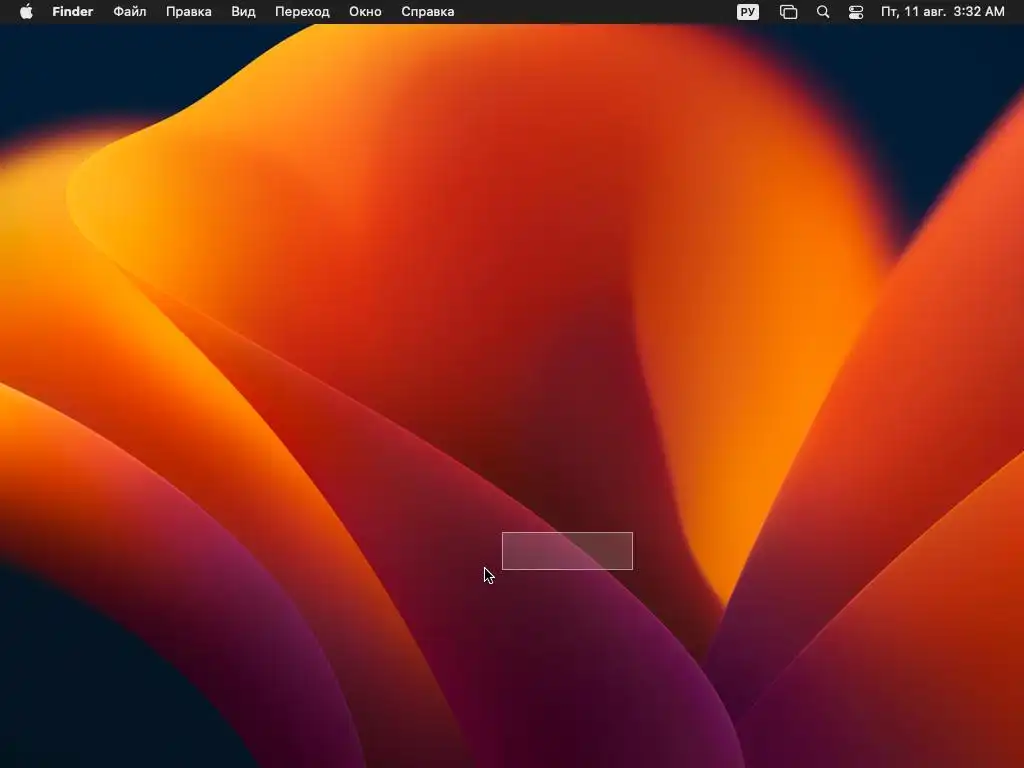Open Control Center toggles icon
The height and width of the screenshot is (768, 1024).
[x=856, y=12]
